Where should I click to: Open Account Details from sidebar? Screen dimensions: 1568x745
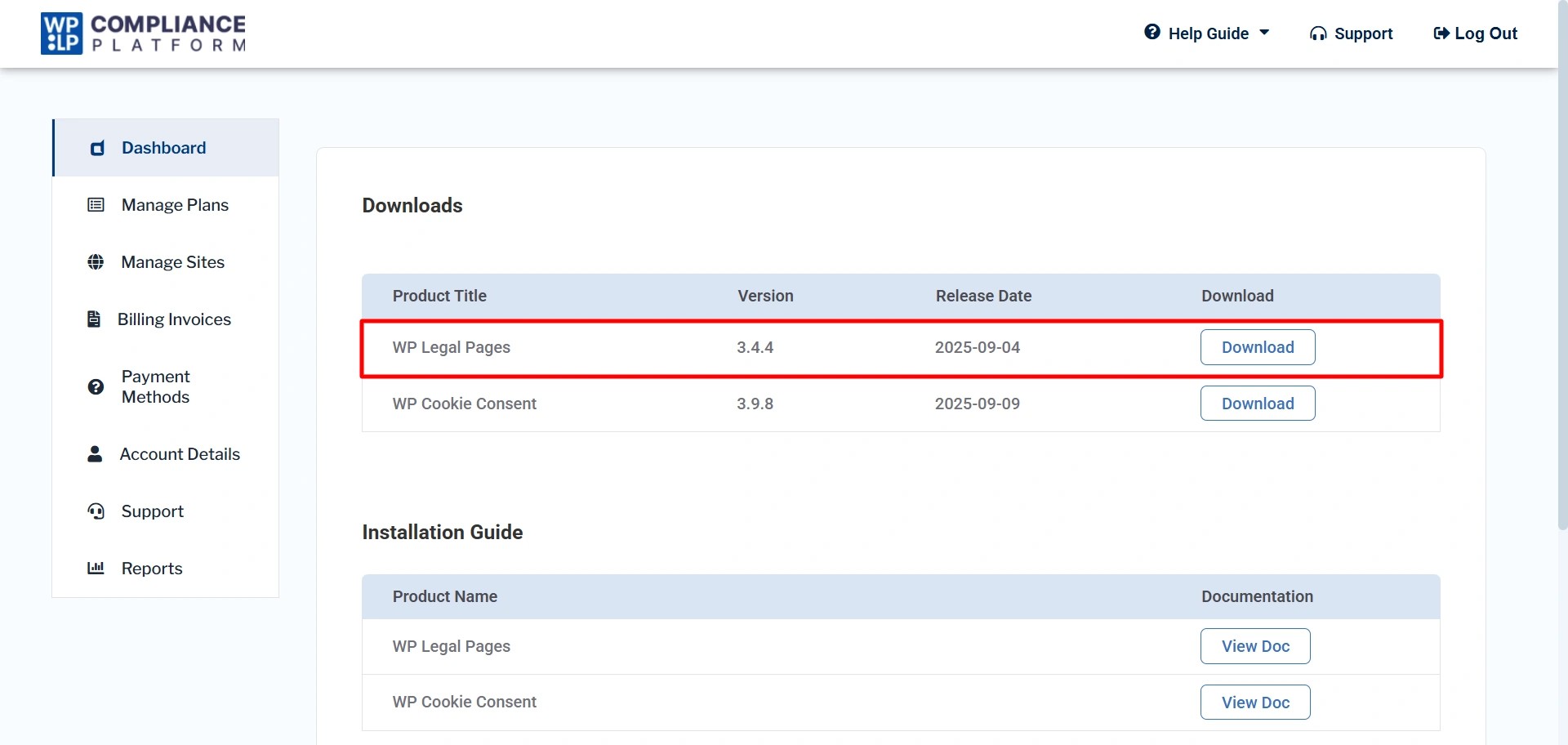tap(180, 454)
